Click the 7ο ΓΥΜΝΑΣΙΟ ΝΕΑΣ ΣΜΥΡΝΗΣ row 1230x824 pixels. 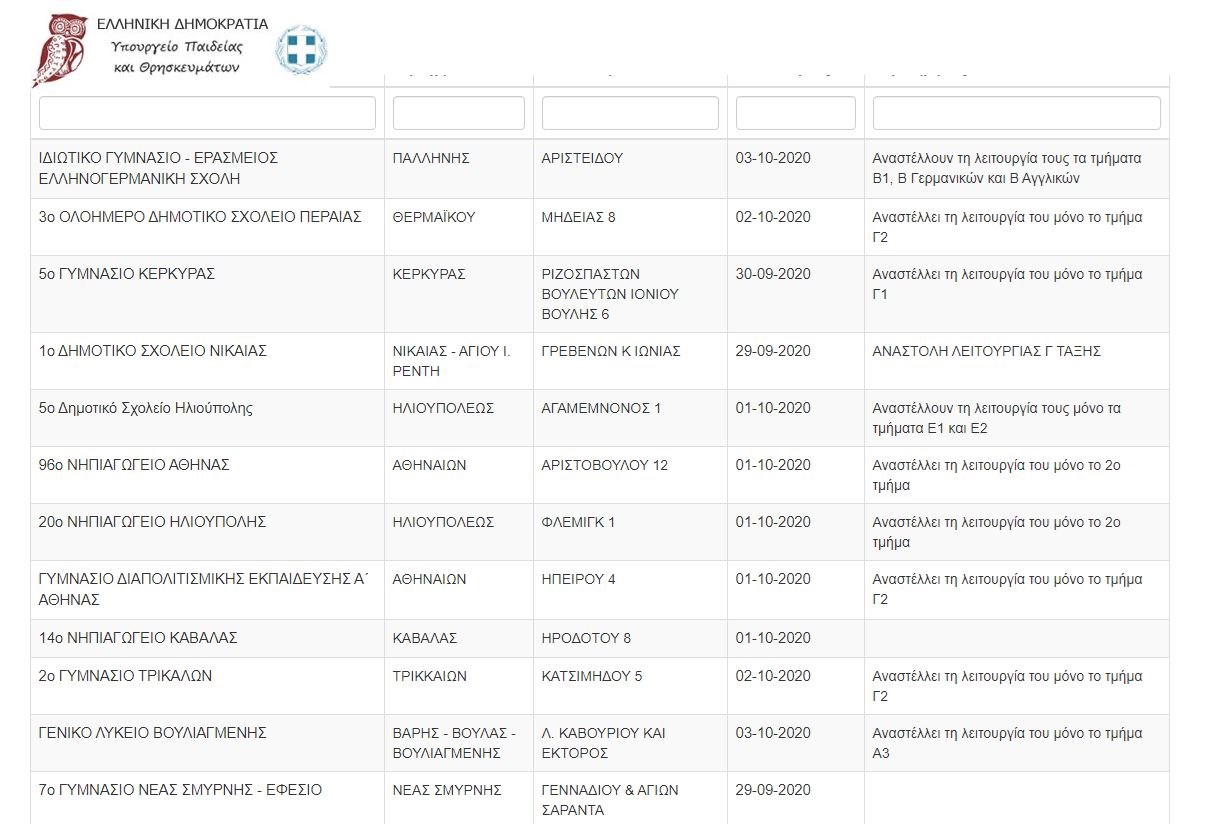pyautogui.click(x=180, y=790)
